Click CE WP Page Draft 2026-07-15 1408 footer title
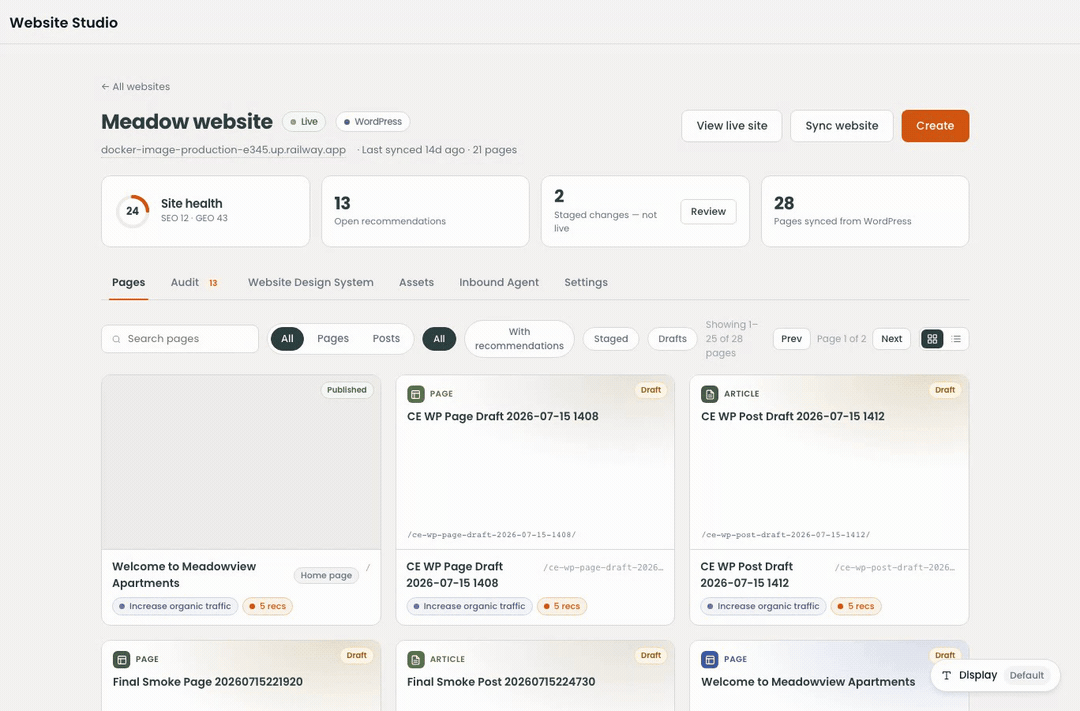Screen dimensions: 1080x711 pos(455,575)
